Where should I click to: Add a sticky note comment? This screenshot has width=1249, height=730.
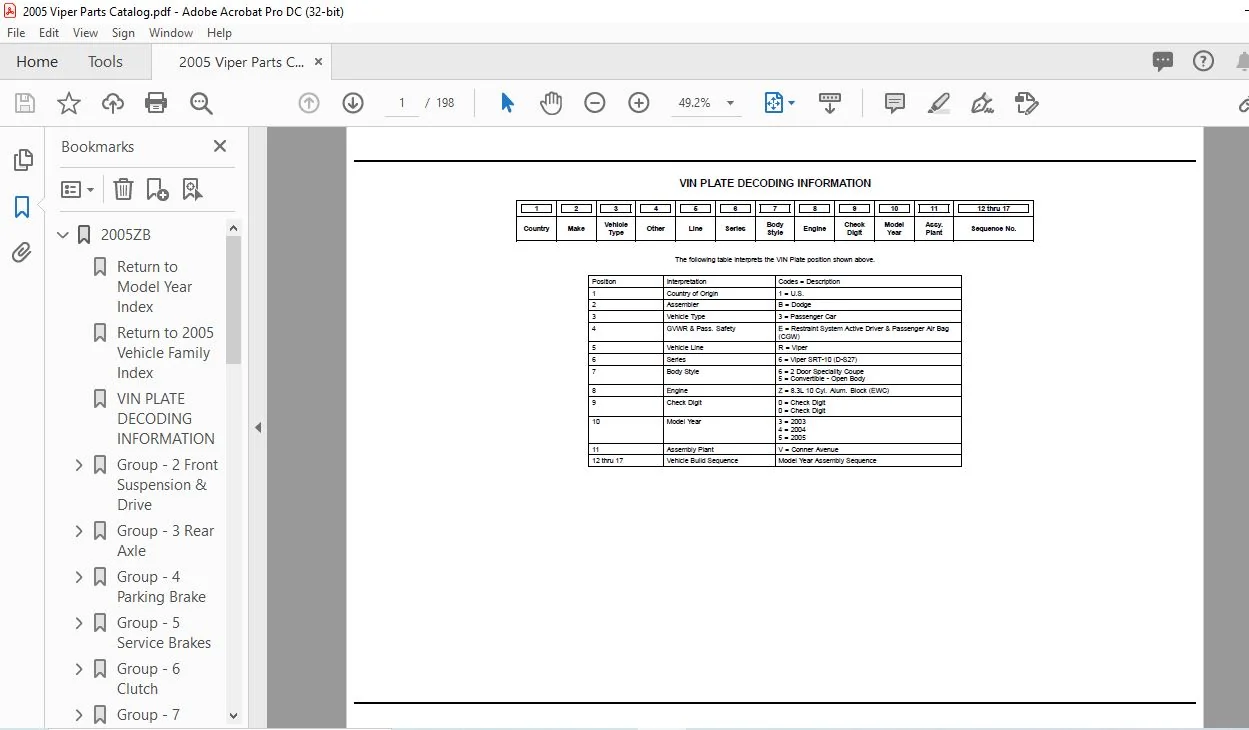895,103
